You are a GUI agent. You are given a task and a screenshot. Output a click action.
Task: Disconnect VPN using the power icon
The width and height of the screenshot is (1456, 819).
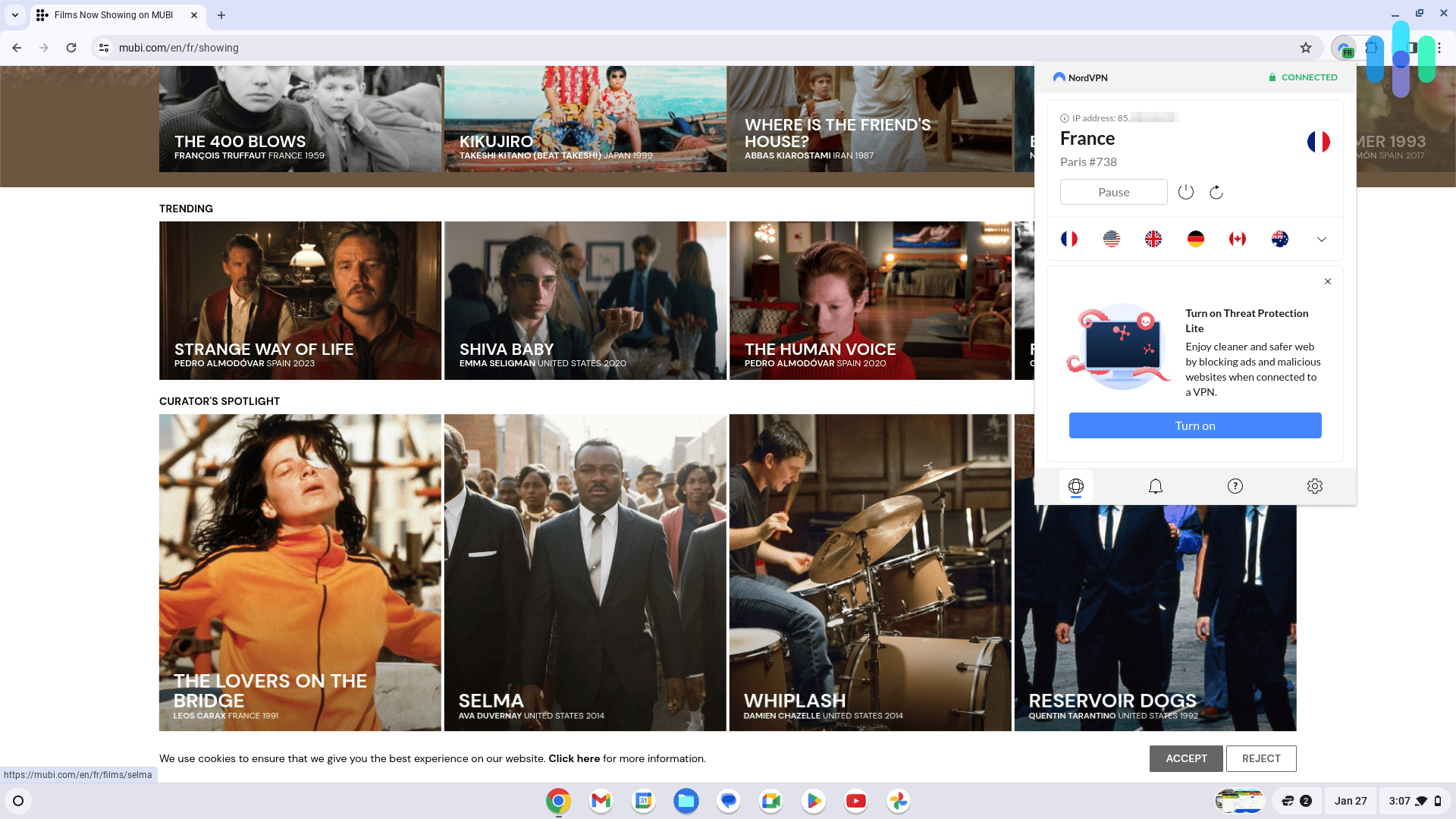1186,192
